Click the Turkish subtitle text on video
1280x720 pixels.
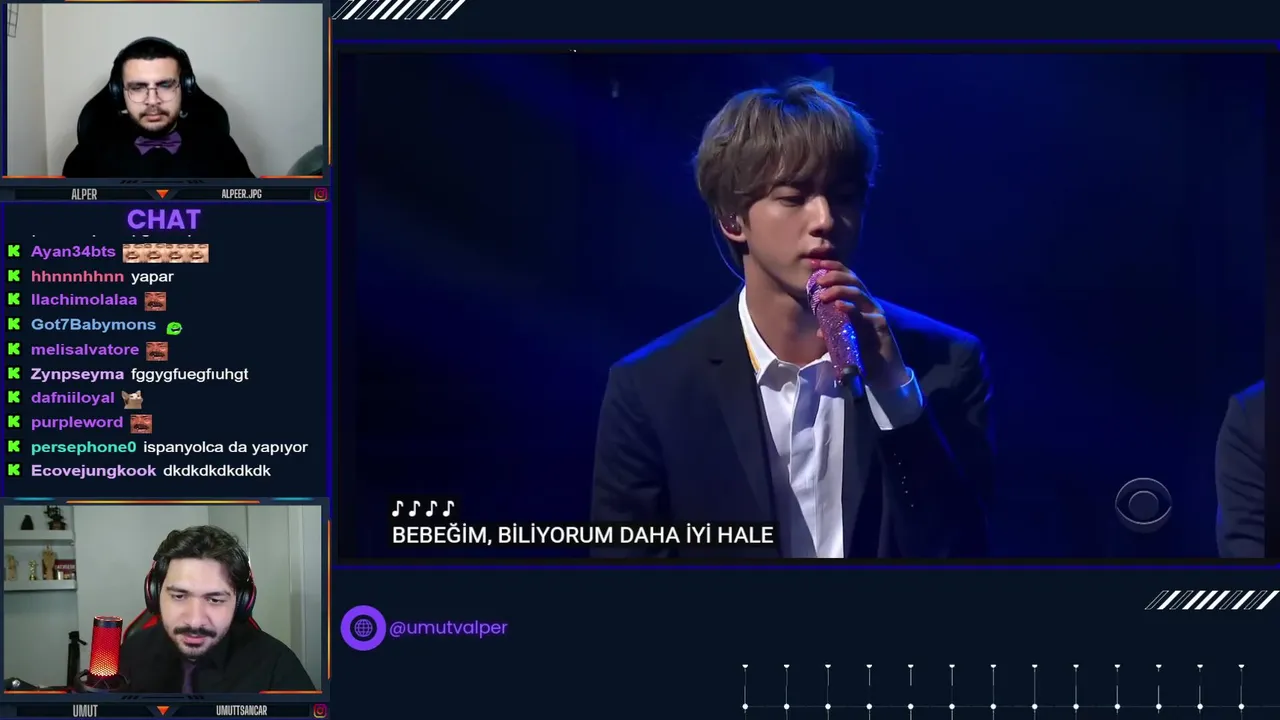[582, 535]
